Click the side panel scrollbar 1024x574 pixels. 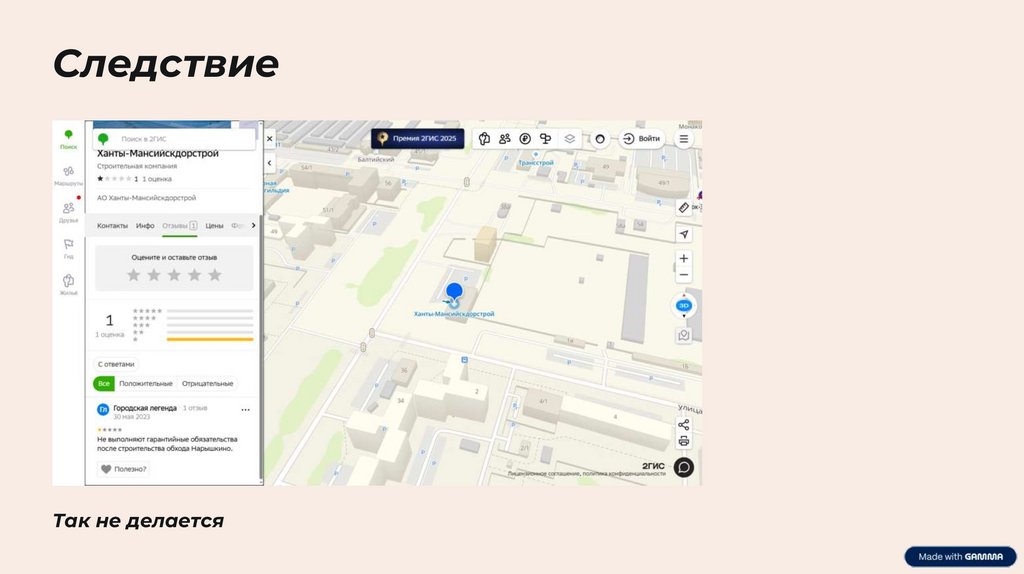[x=261, y=349]
